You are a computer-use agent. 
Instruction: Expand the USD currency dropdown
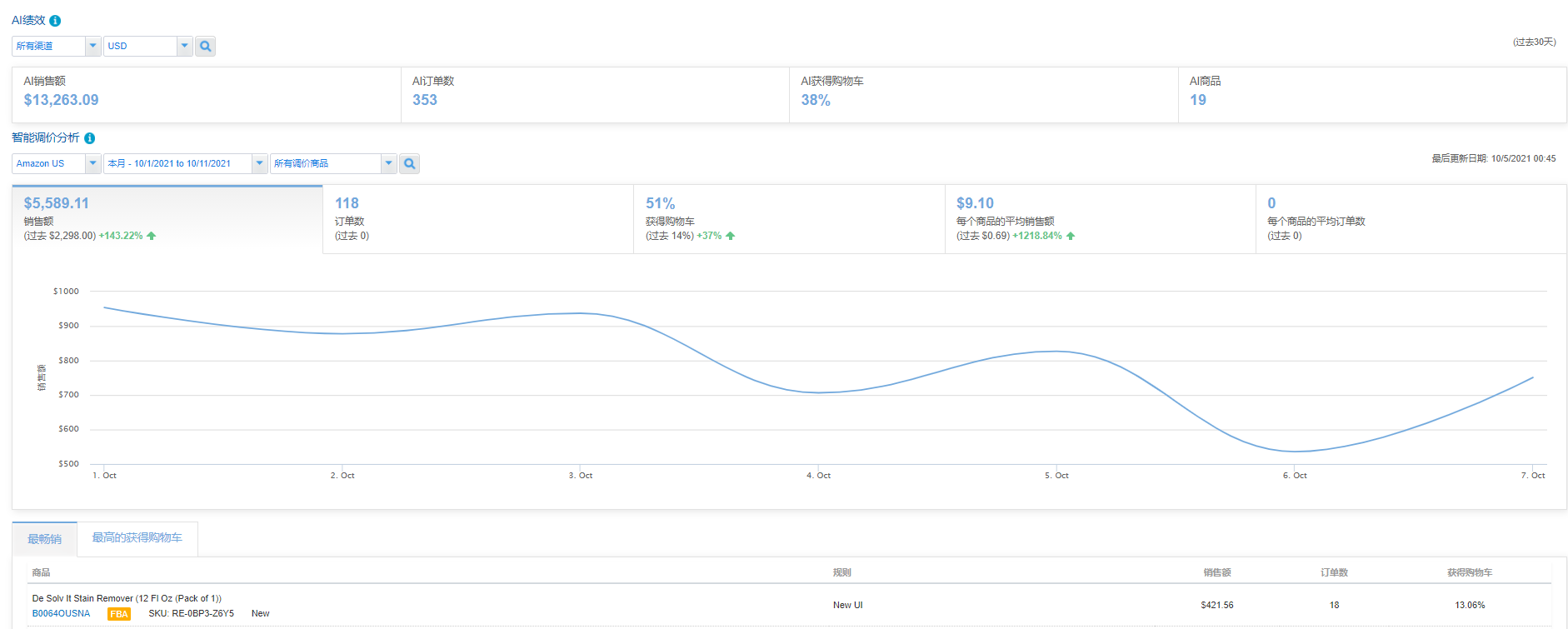pyautogui.click(x=184, y=47)
